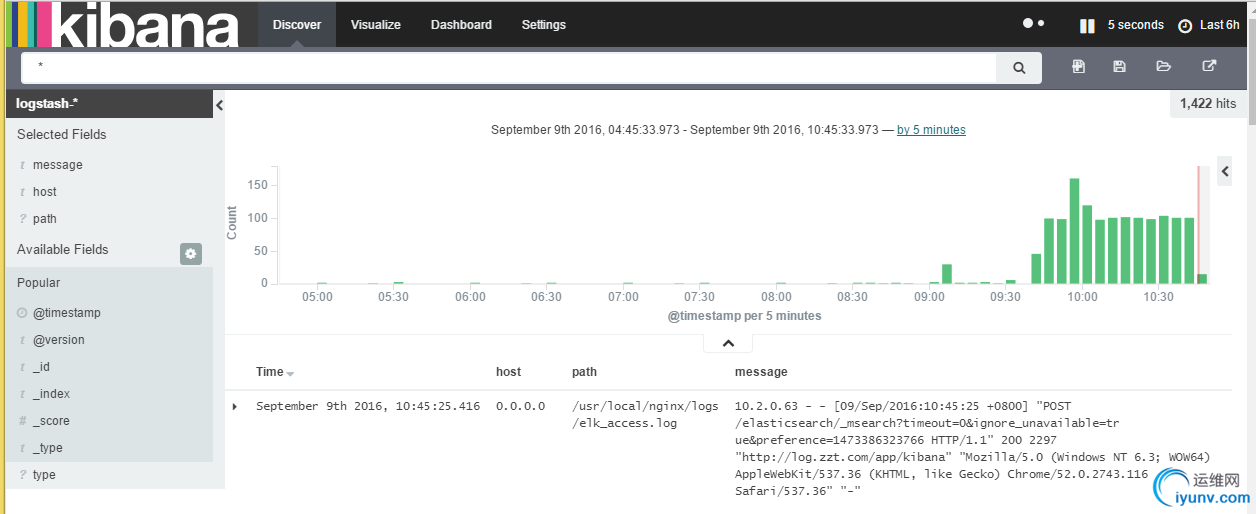1256x514 pixels.
Task: Expand the first log row triangle
Action: coord(235,406)
